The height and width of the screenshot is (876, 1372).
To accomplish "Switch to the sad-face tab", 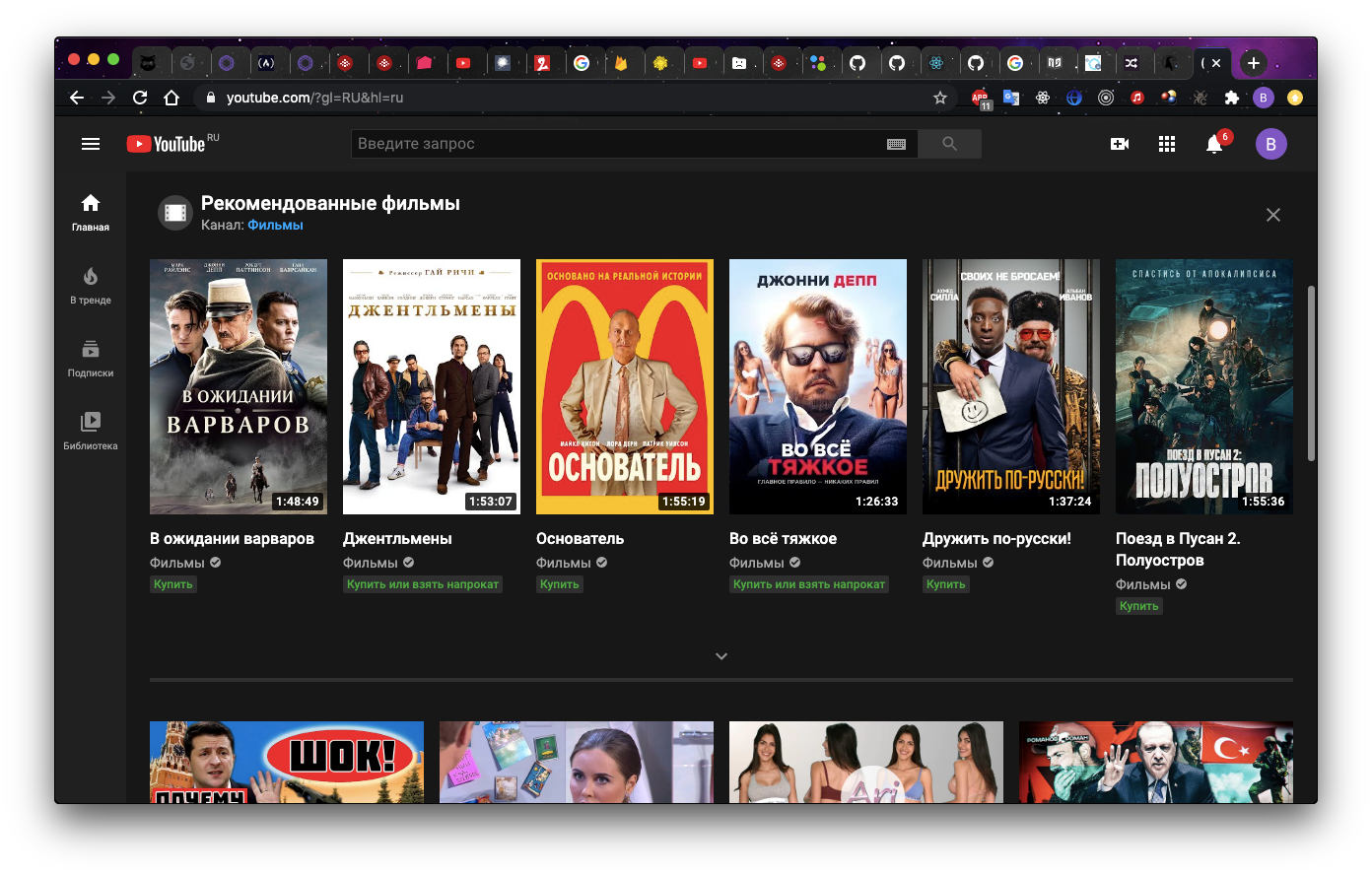I will click(x=739, y=63).
